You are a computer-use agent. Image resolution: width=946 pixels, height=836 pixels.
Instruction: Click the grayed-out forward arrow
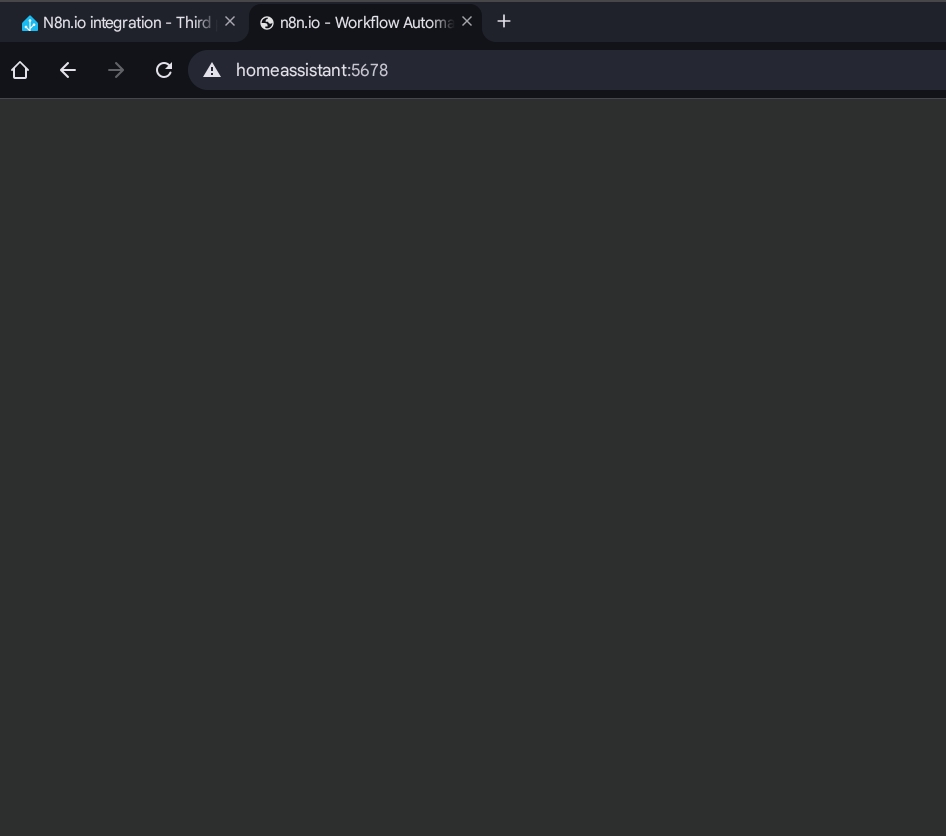click(116, 70)
